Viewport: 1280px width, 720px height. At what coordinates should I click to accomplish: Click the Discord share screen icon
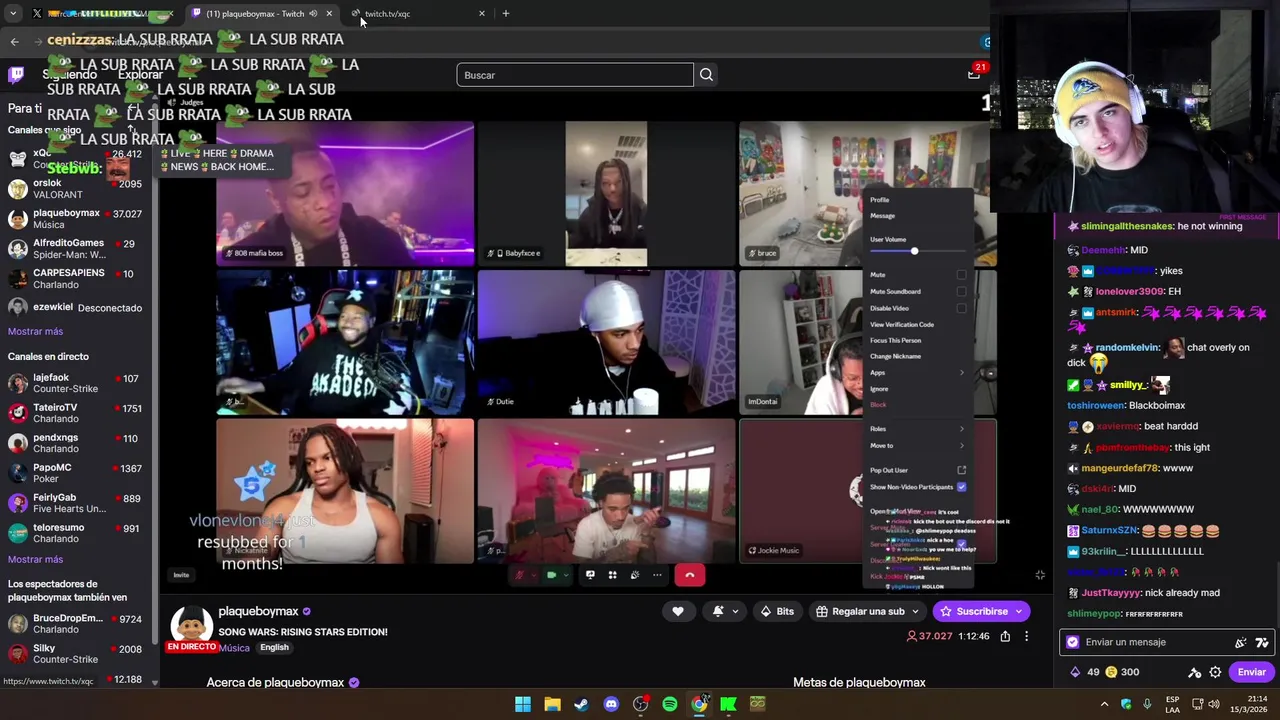pos(590,575)
